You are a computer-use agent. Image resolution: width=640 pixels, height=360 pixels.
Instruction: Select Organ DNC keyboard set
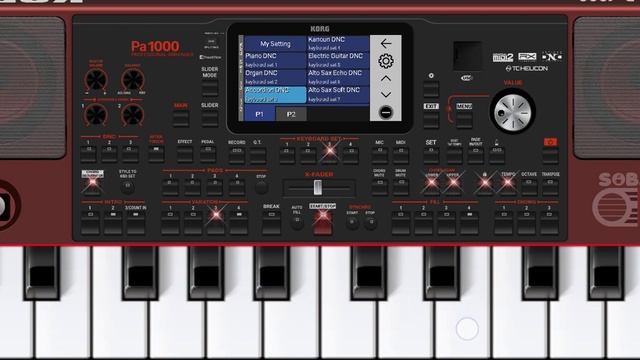click(x=275, y=77)
